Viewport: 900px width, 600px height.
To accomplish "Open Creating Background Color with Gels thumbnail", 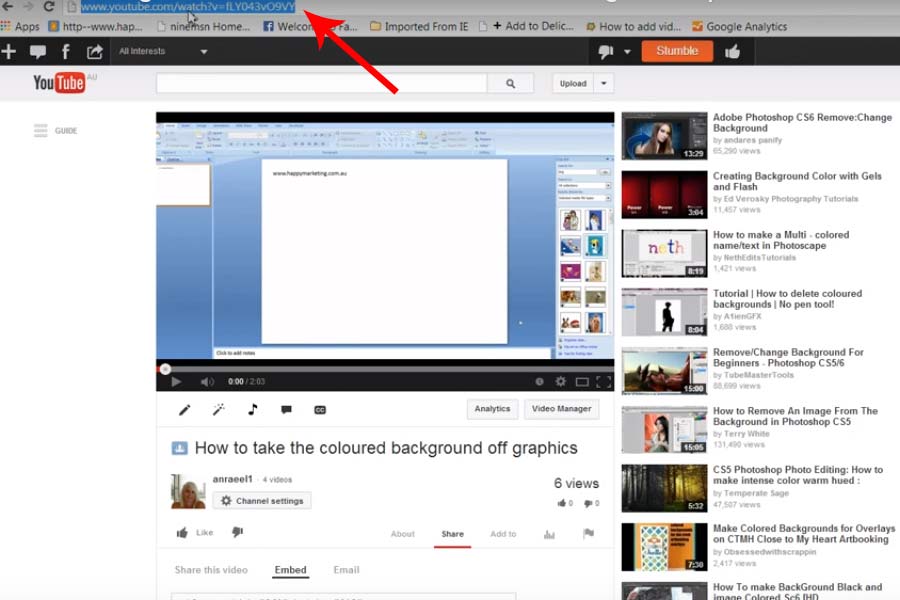I will pyautogui.click(x=664, y=195).
